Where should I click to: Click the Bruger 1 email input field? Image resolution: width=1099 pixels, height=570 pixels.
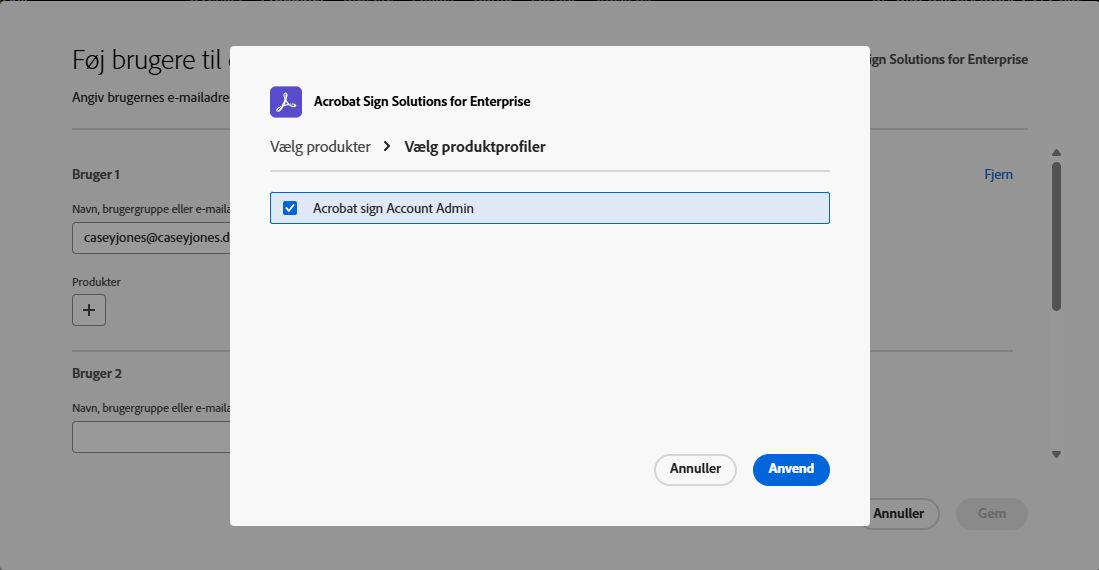[x=152, y=238]
